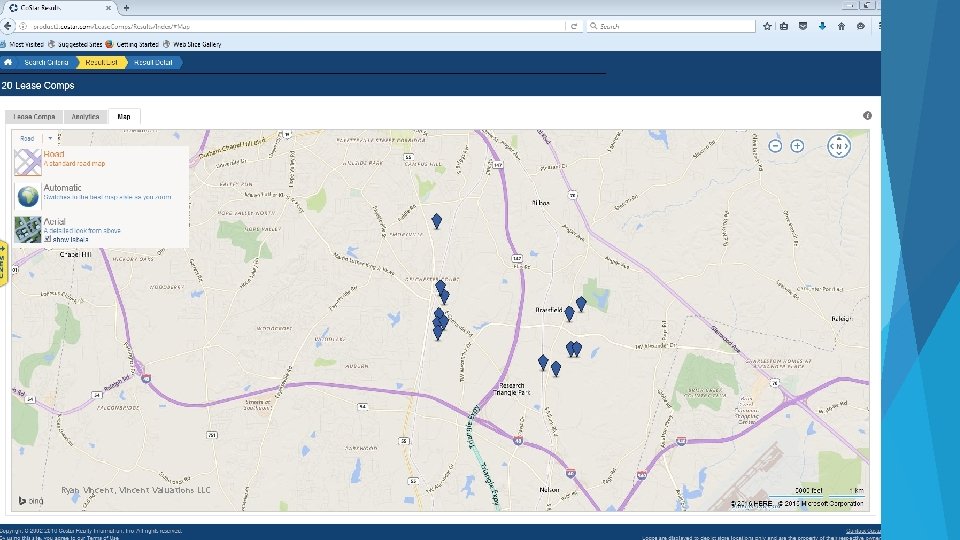Open the bookmarks library icon
The image size is (960, 540).
[784, 26]
